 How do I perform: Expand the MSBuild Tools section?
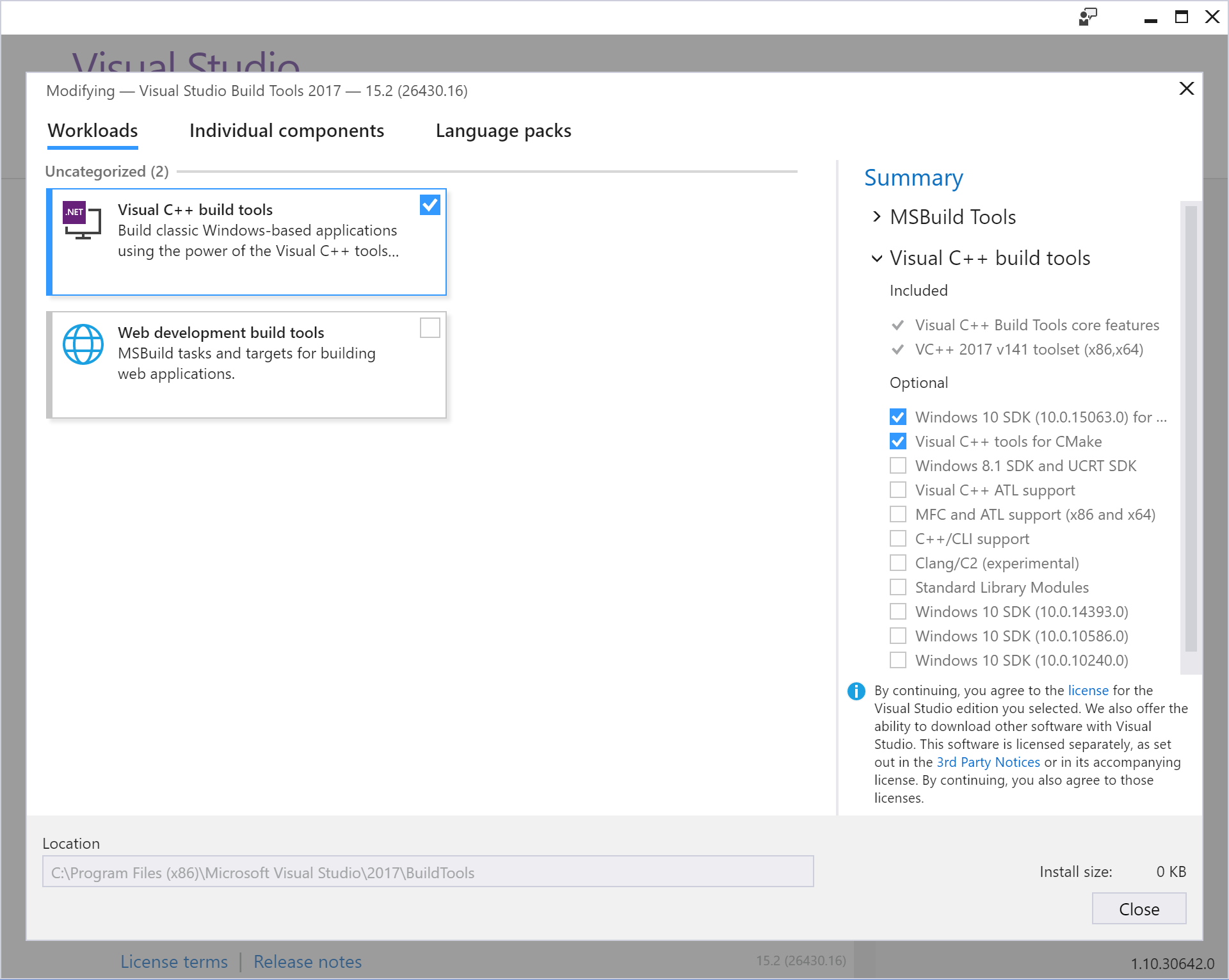click(876, 217)
